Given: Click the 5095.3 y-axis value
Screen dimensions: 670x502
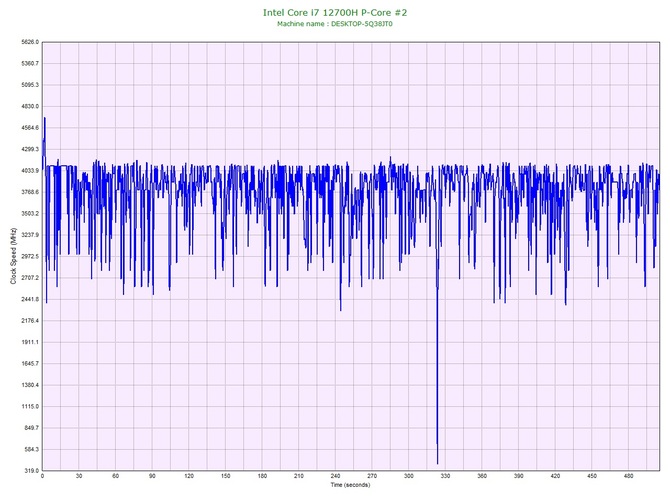Looking at the screenshot, I should coord(30,85).
